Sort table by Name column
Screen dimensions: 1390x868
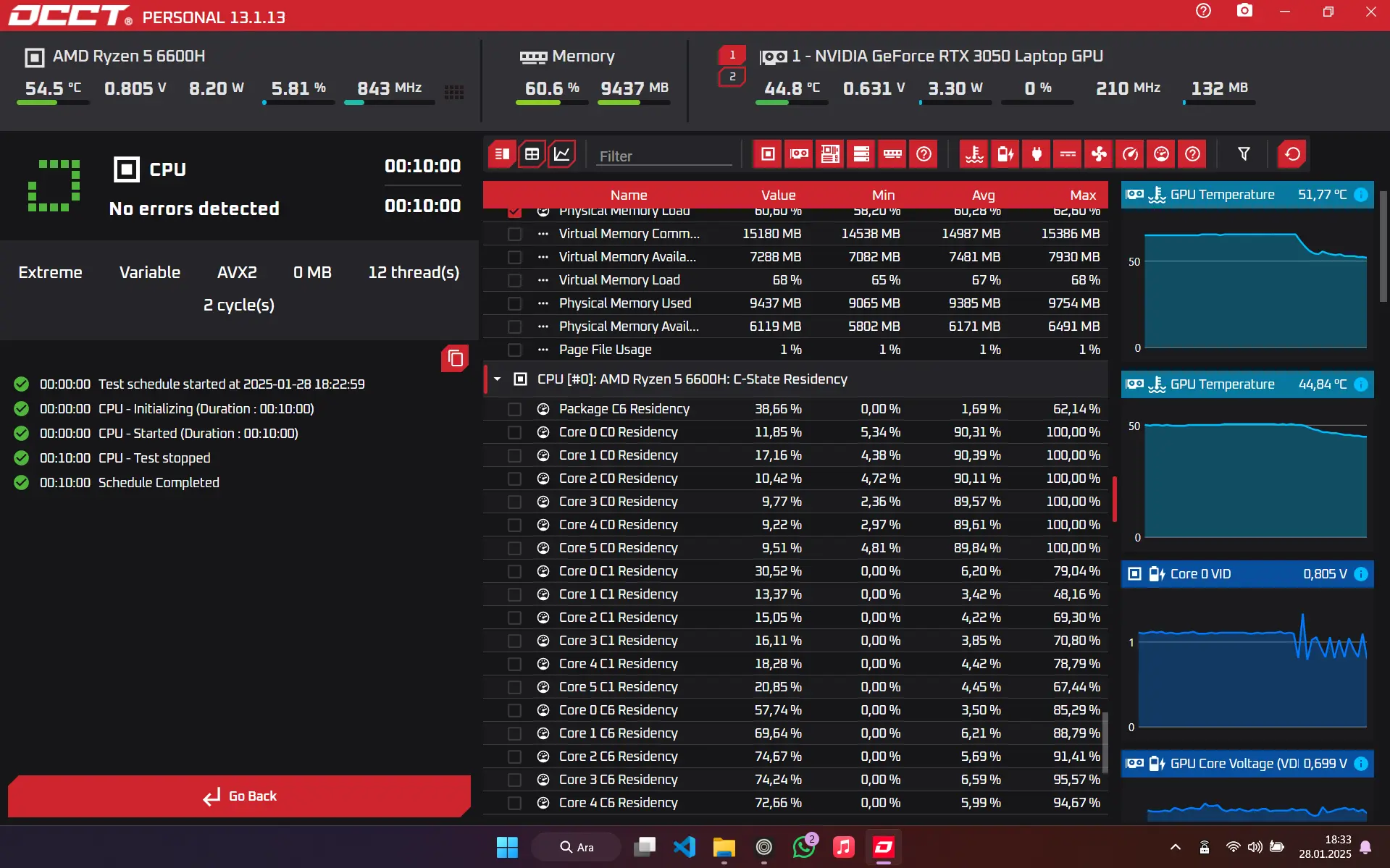point(628,195)
